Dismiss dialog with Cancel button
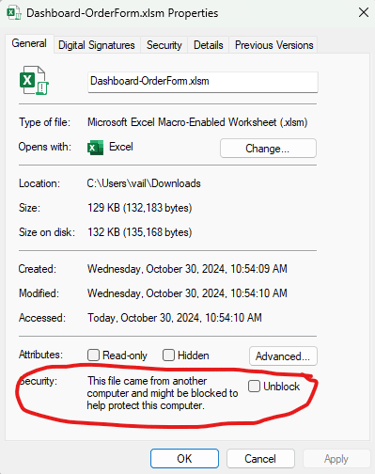375x474 pixels. [260, 459]
